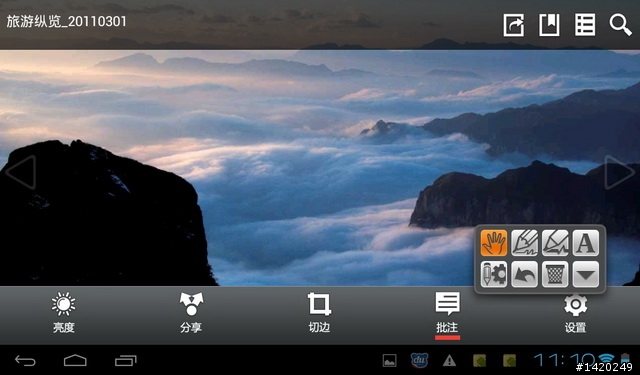
Task: Delete annotations with trash bin icon
Action: click(555, 274)
